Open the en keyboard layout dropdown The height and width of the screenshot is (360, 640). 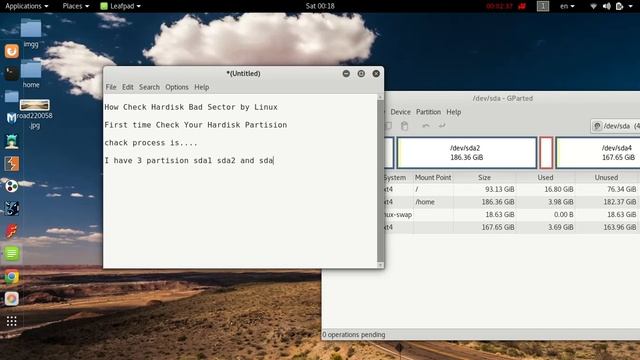pyautogui.click(x=567, y=6)
